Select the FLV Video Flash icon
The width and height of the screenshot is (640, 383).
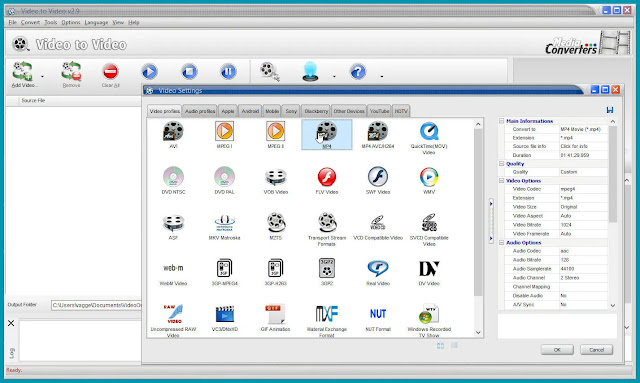pos(327,177)
